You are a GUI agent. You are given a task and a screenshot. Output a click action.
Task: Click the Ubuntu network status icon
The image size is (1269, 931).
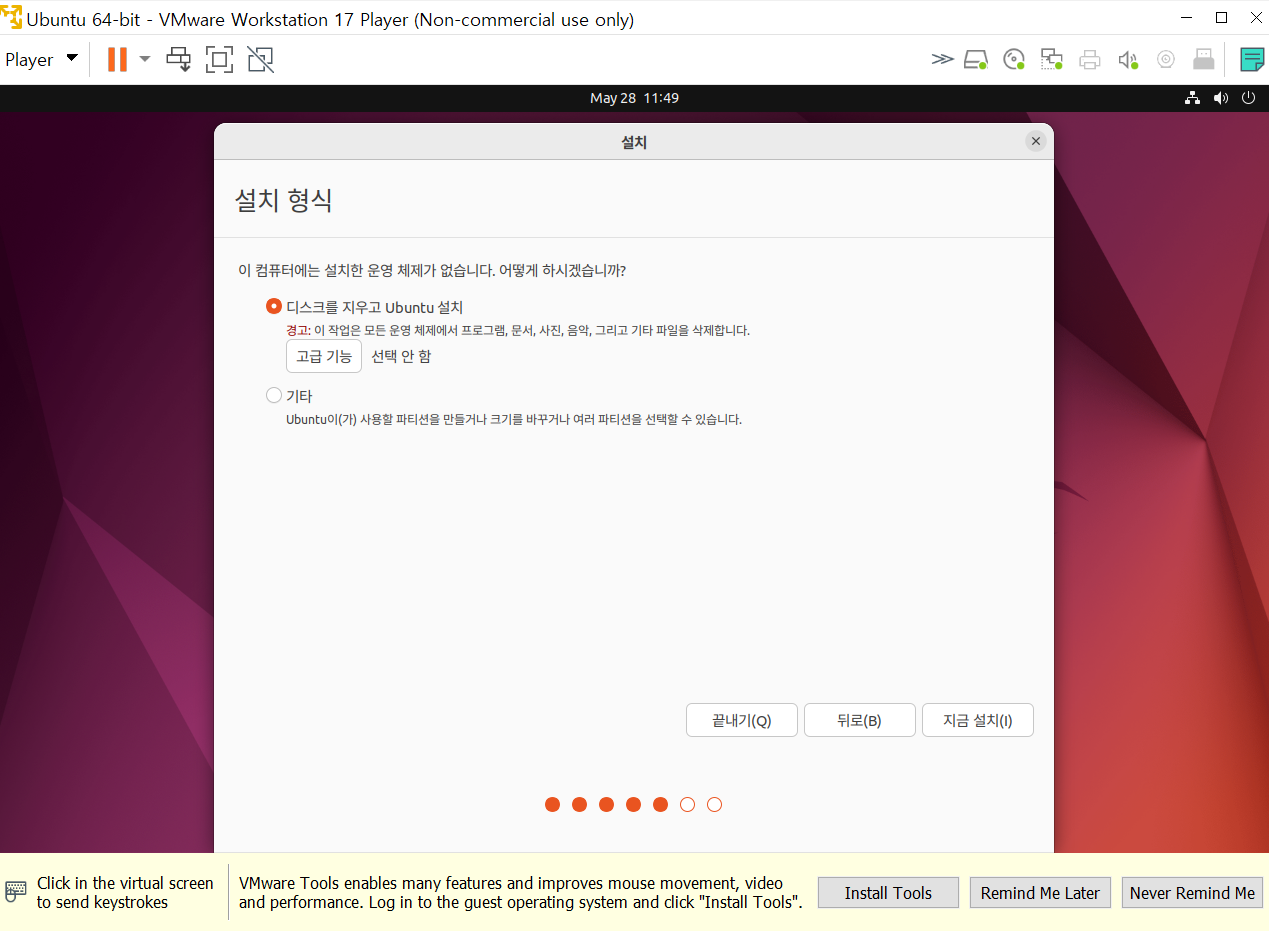[x=1192, y=98]
